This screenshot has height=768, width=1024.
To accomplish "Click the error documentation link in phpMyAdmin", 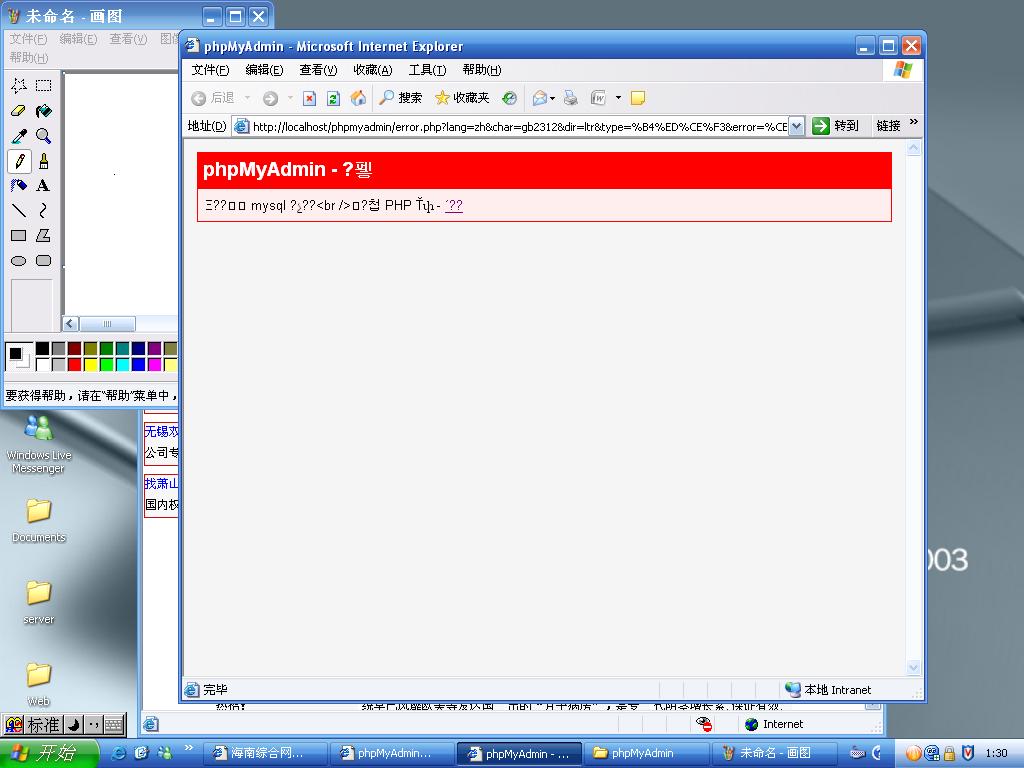I will (x=454, y=206).
